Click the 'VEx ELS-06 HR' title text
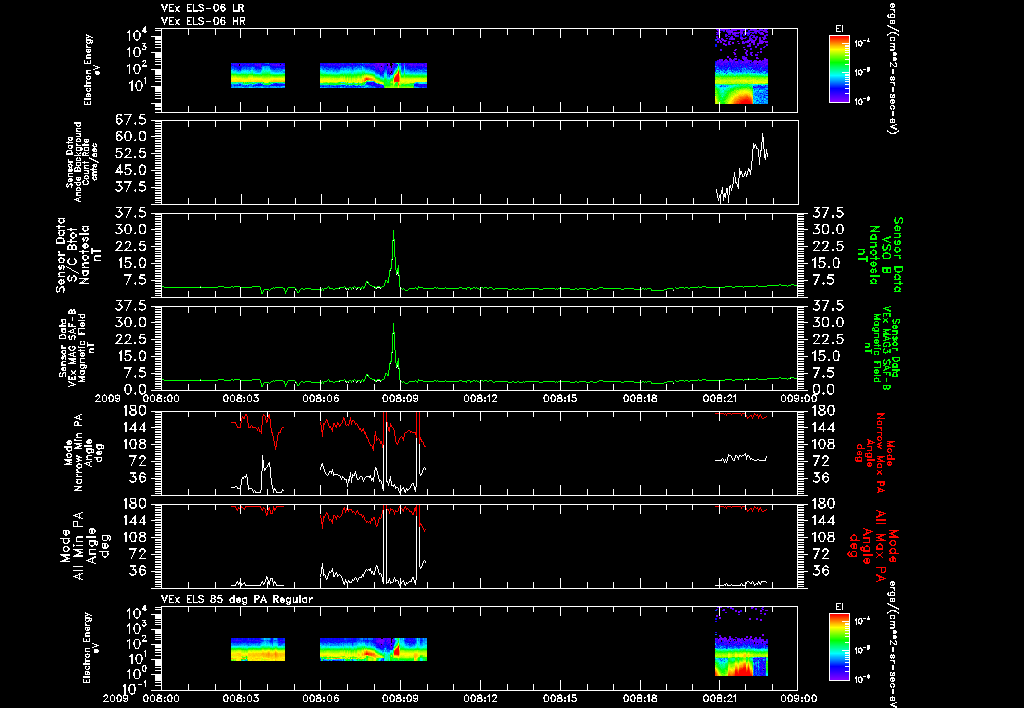Image resolution: width=1024 pixels, height=708 pixels. click(x=203, y=22)
